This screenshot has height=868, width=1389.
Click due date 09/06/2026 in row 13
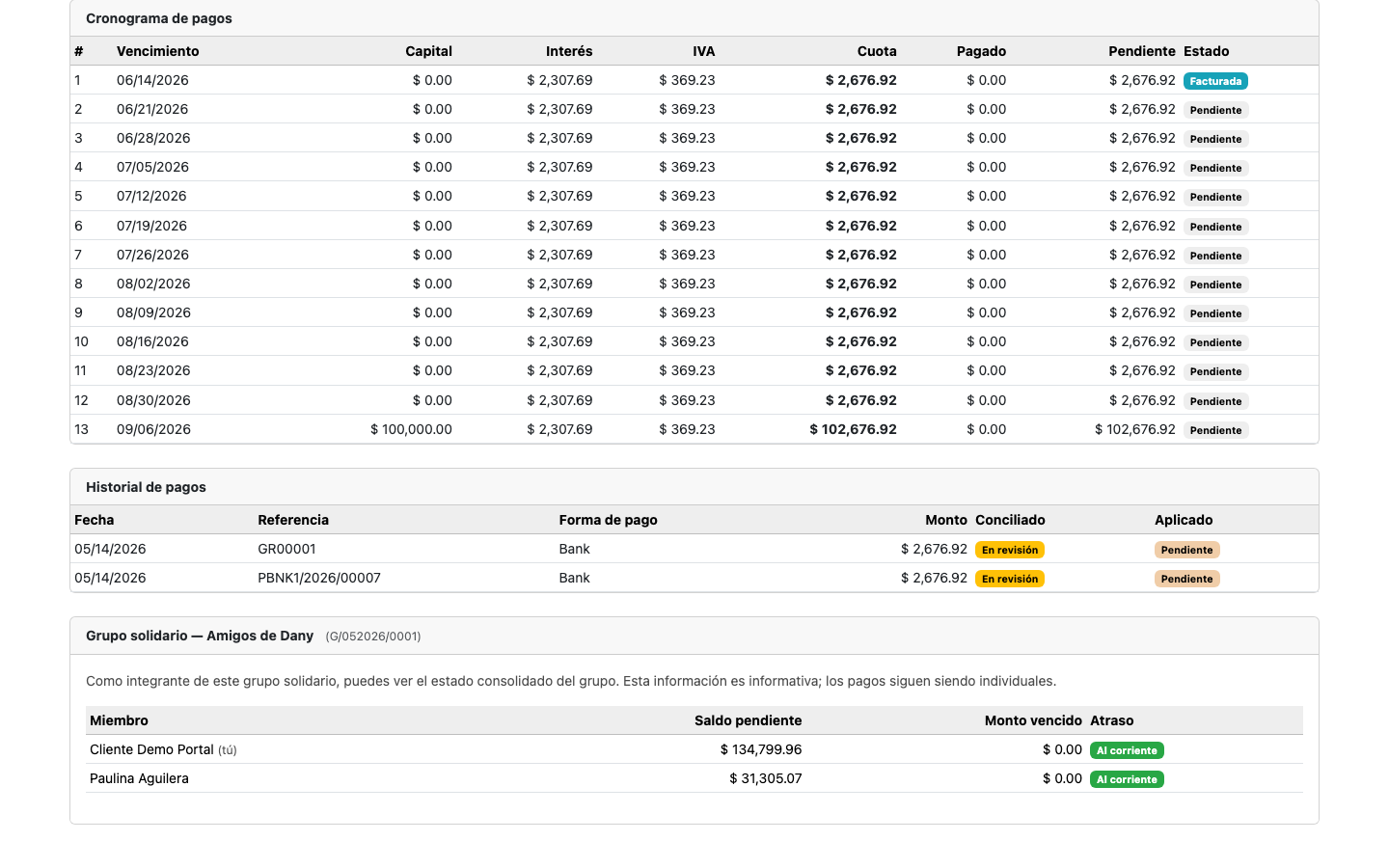tap(153, 429)
